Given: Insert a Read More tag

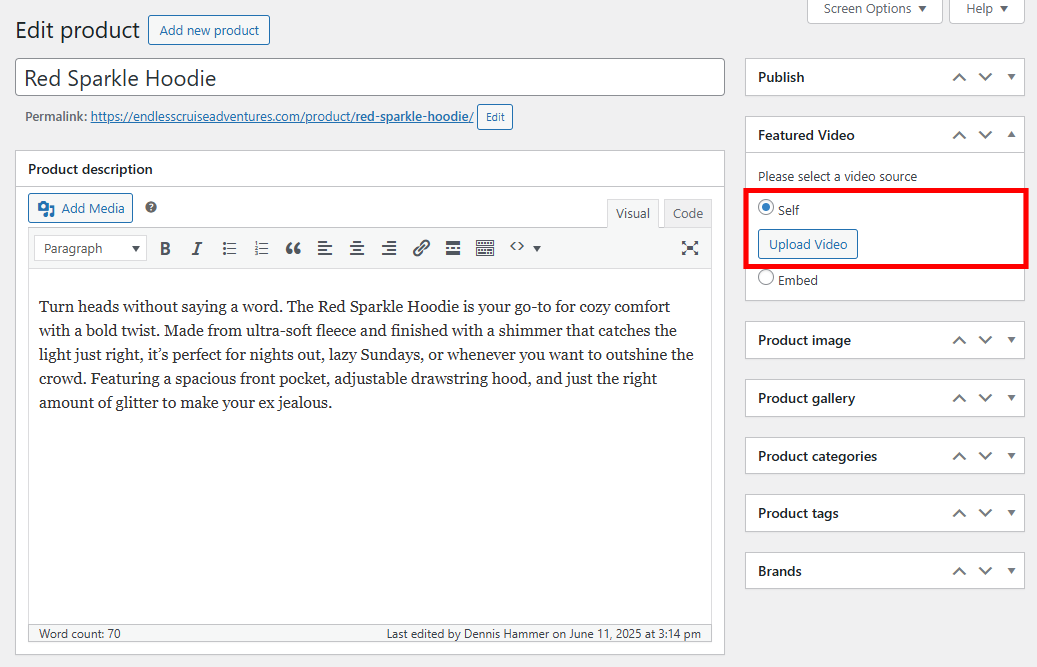Looking at the screenshot, I should coord(453,247).
